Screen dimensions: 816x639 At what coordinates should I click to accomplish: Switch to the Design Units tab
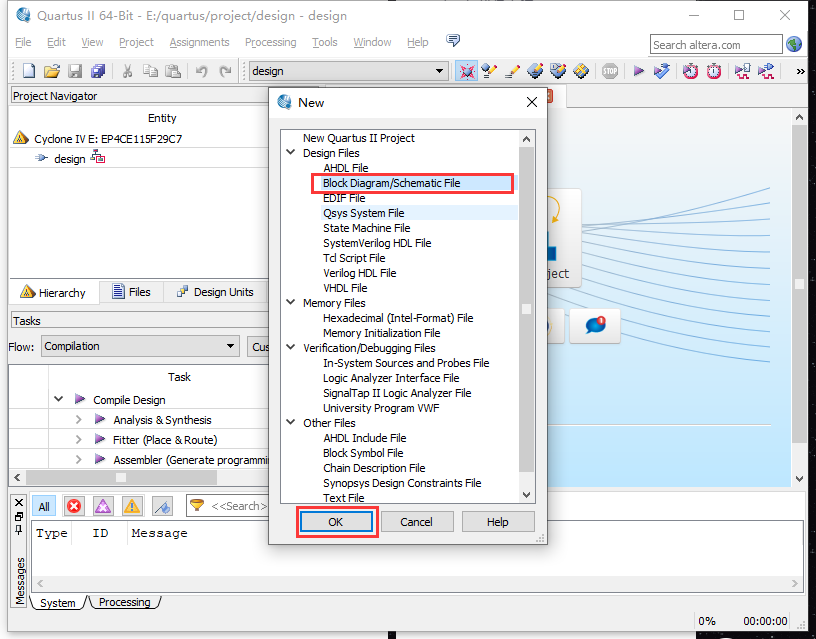tap(215, 292)
